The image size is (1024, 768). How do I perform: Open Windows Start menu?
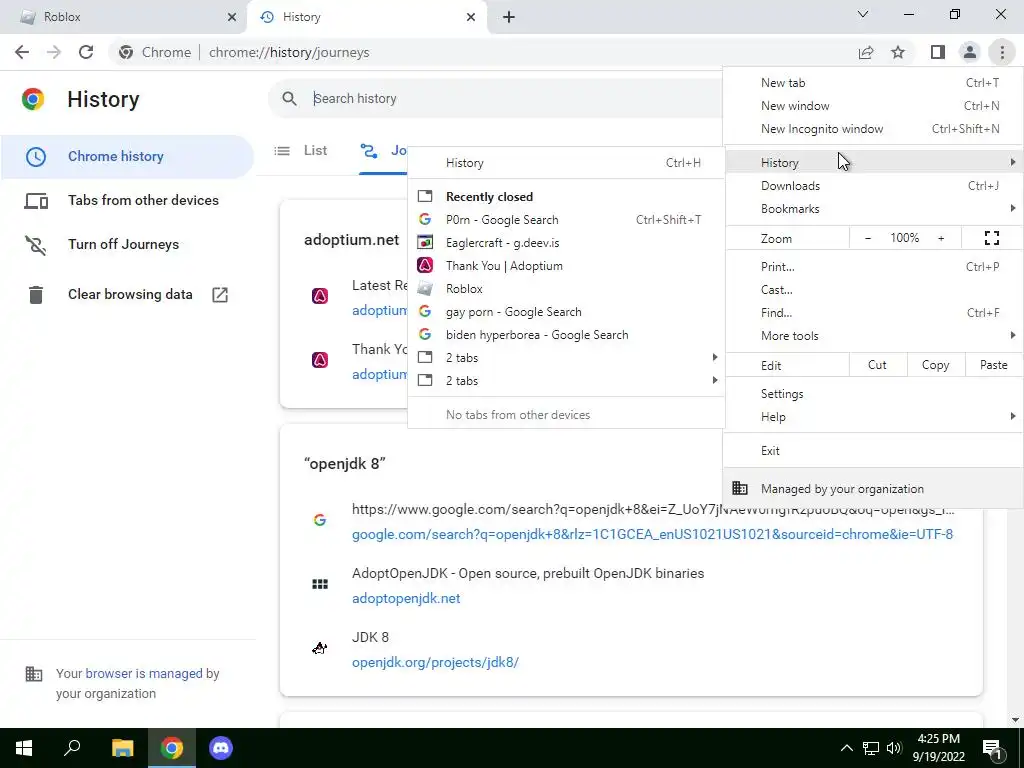(x=24, y=748)
